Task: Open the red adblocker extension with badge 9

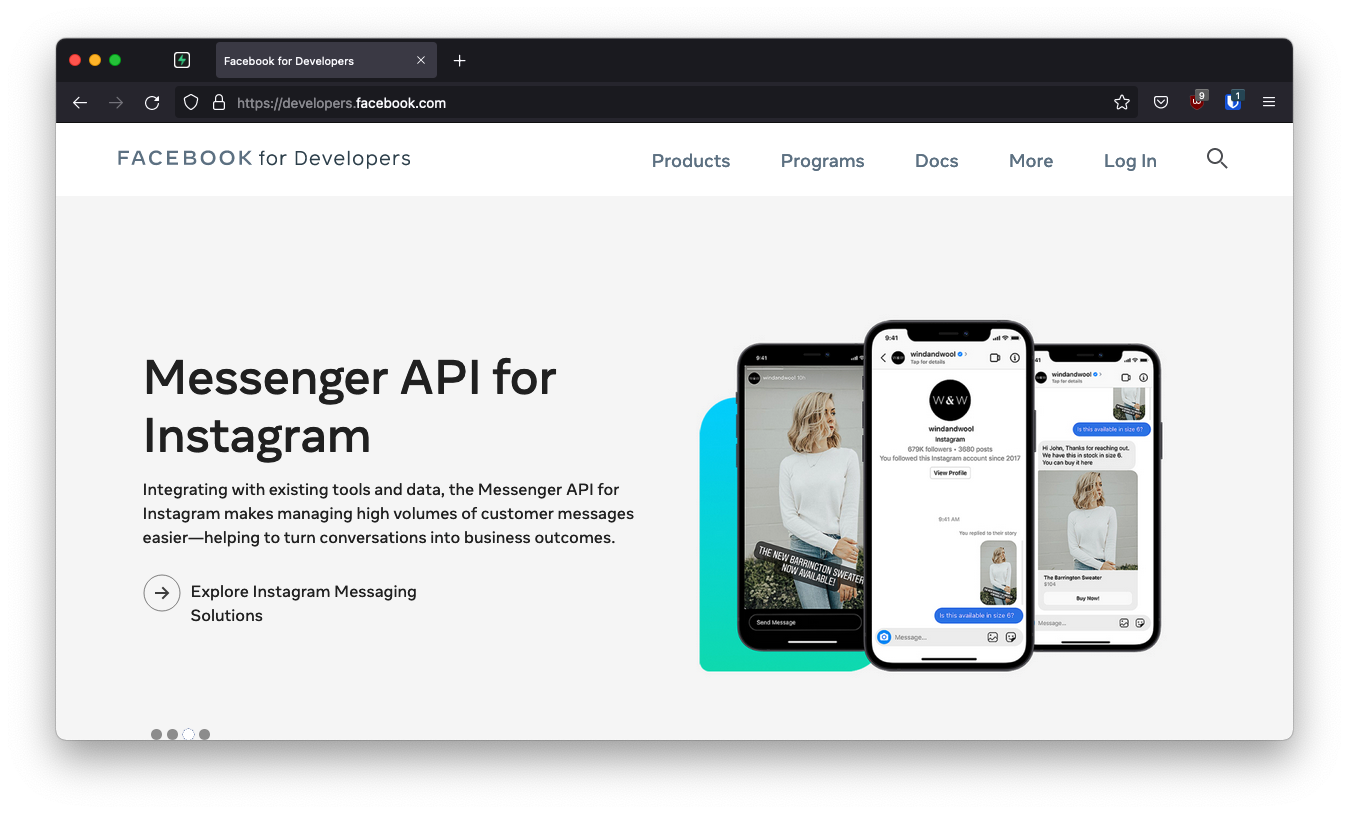Action: tap(1196, 102)
